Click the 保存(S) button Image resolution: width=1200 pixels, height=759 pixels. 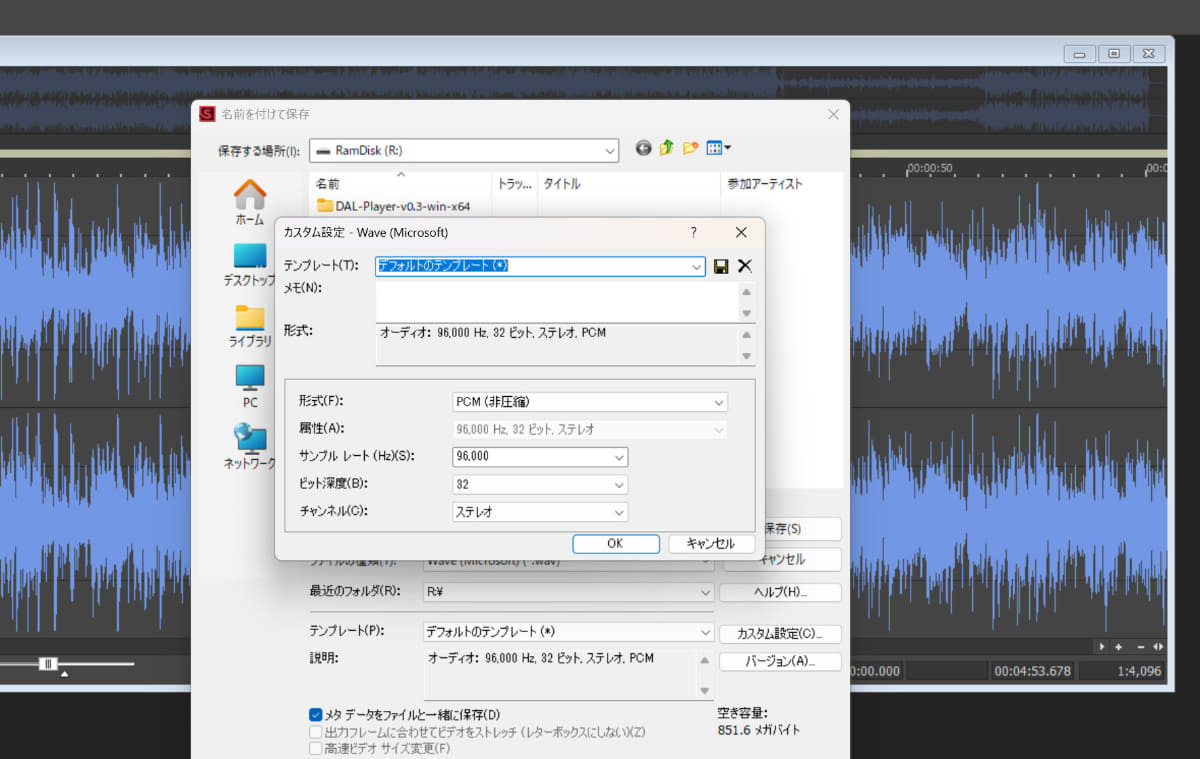[x=781, y=528]
